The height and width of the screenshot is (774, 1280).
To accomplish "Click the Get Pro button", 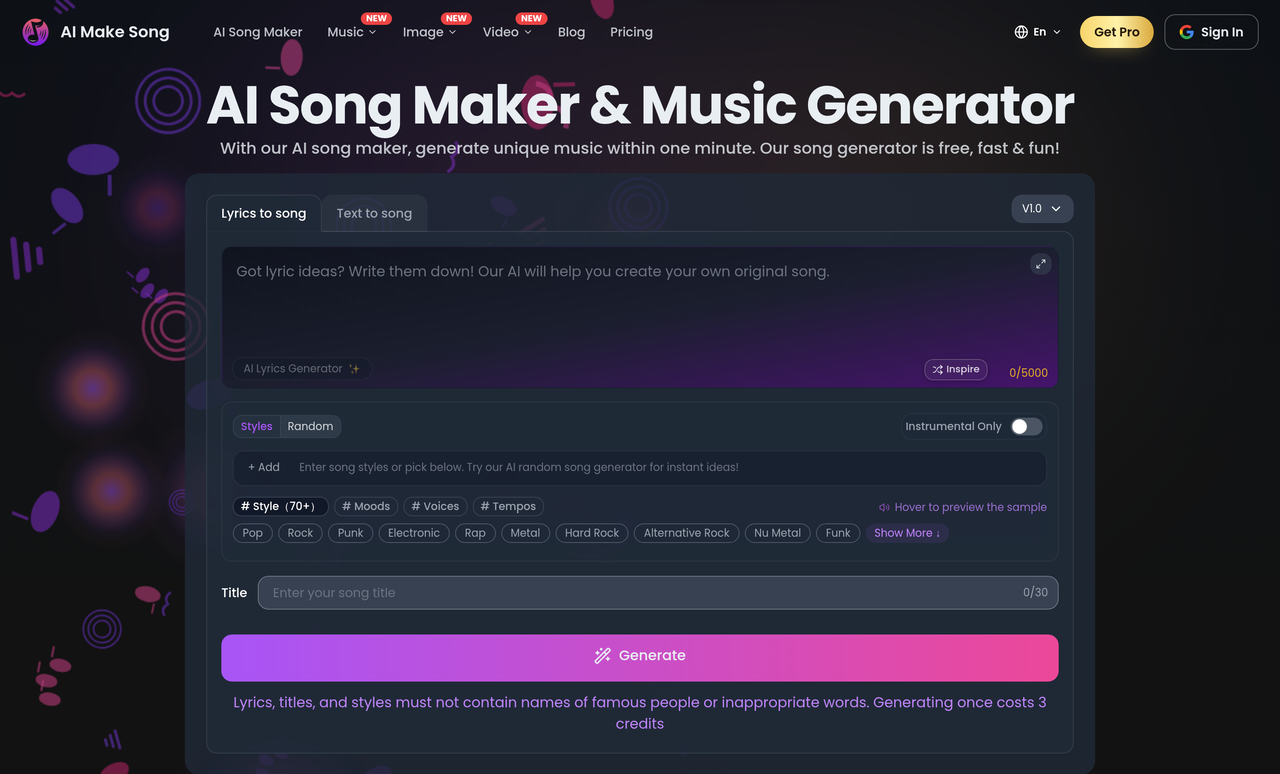I will [1117, 32].
